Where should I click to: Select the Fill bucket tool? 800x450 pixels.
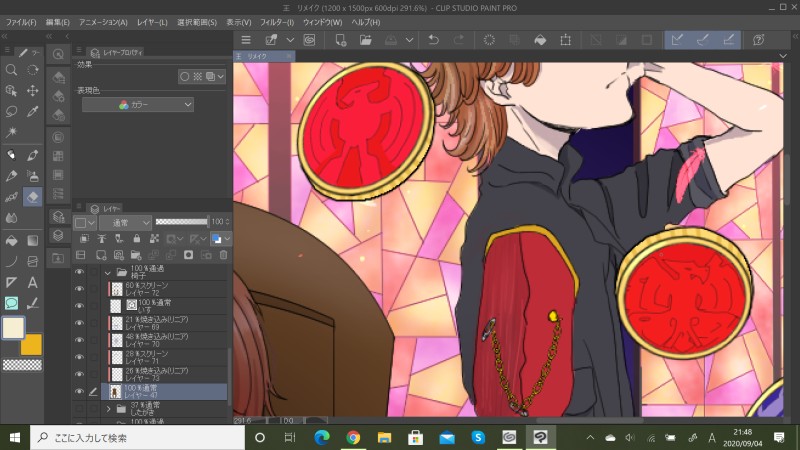(11, 240)
